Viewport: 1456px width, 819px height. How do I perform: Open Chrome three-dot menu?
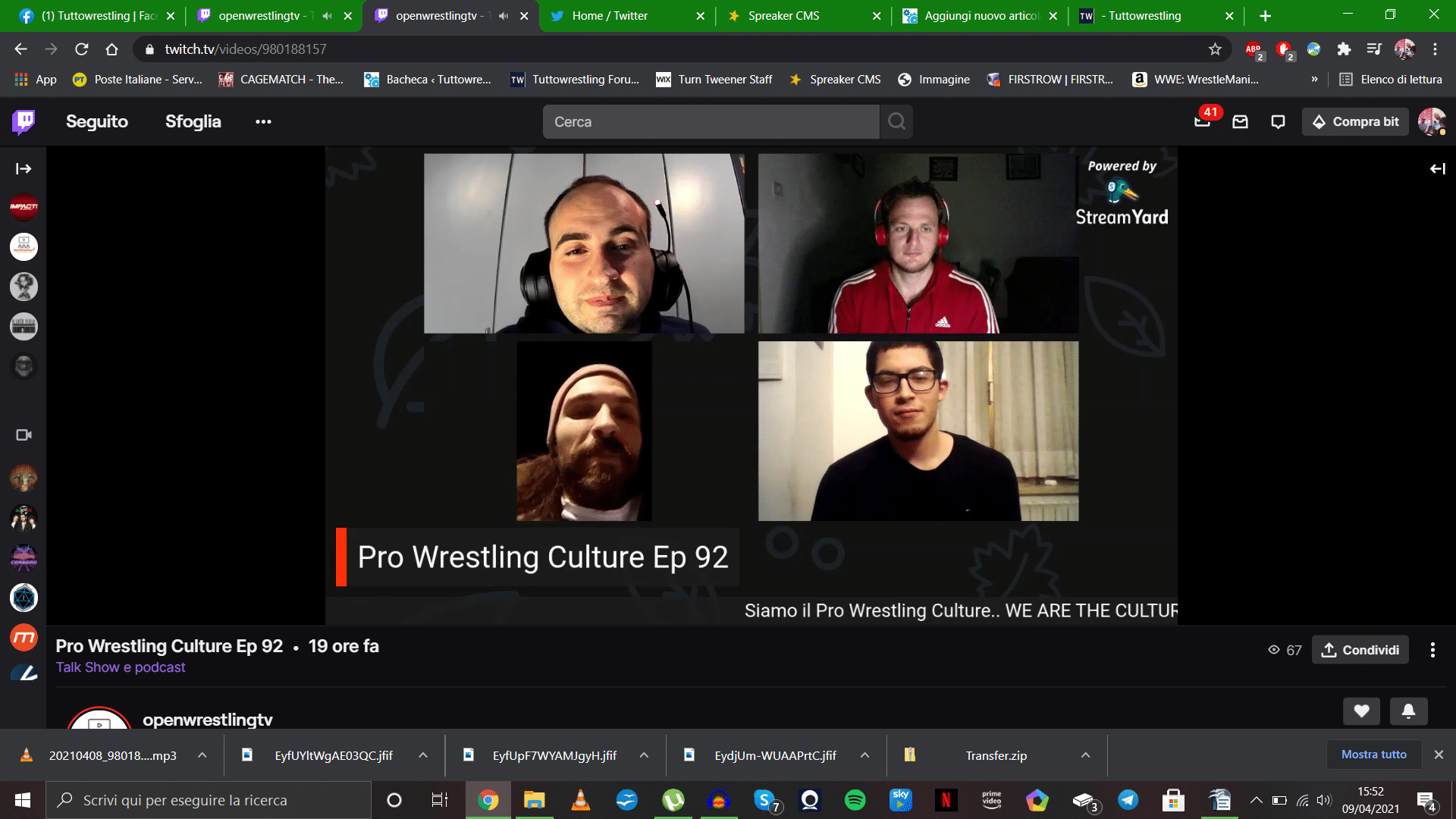click(1435, 49)
